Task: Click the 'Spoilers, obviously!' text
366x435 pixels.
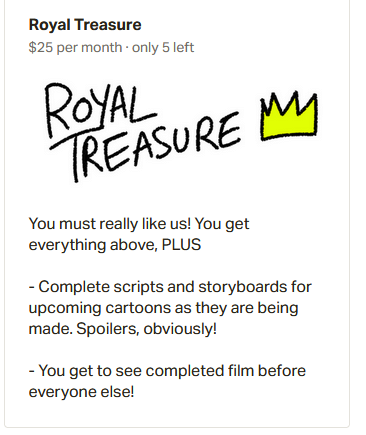Action: pyautogui.click(x=147, y=329)
